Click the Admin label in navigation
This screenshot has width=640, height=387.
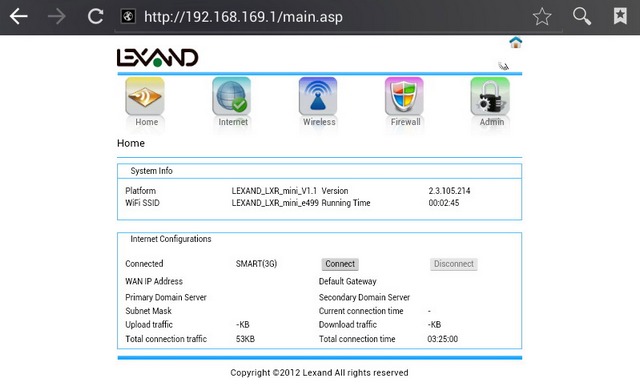[x=492, y=122]
